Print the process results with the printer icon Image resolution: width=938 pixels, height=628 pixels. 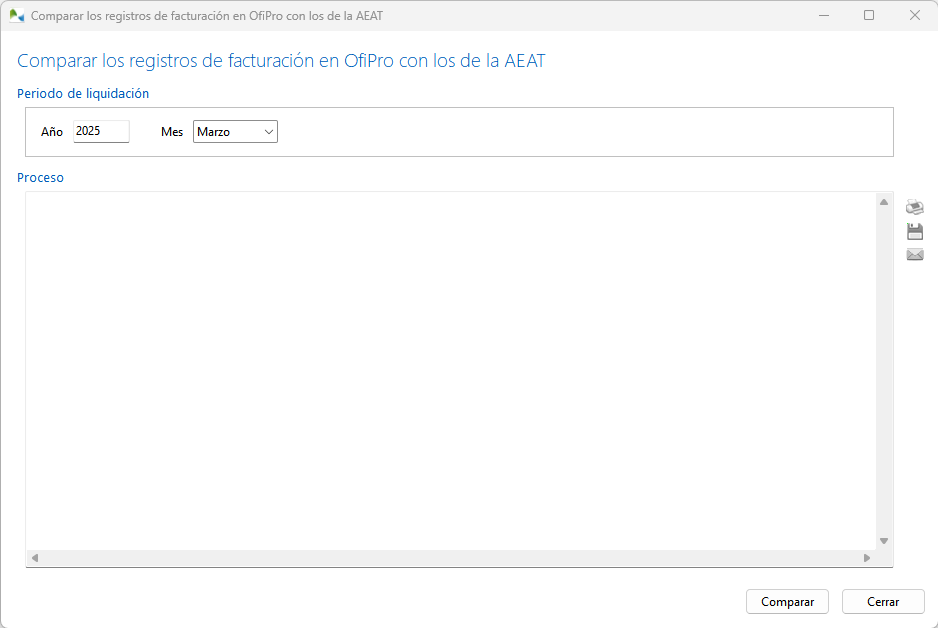914,207
